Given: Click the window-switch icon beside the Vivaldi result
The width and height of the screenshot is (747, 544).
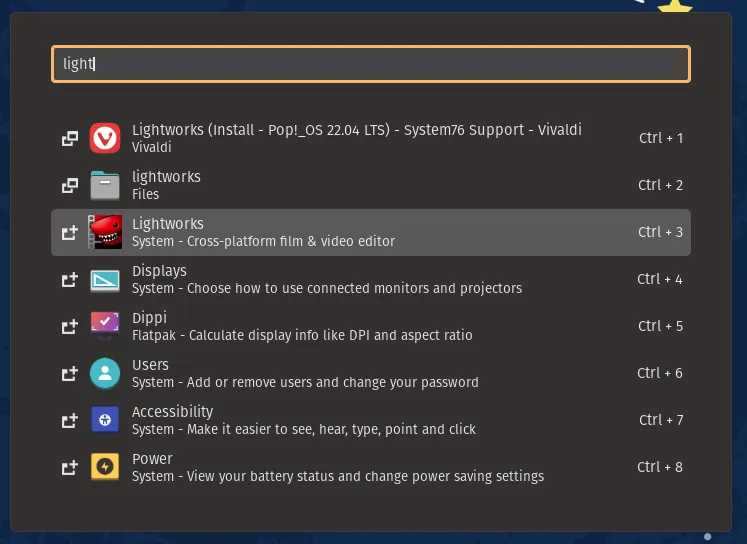Looking at the screenshot, I should (70, 139).
